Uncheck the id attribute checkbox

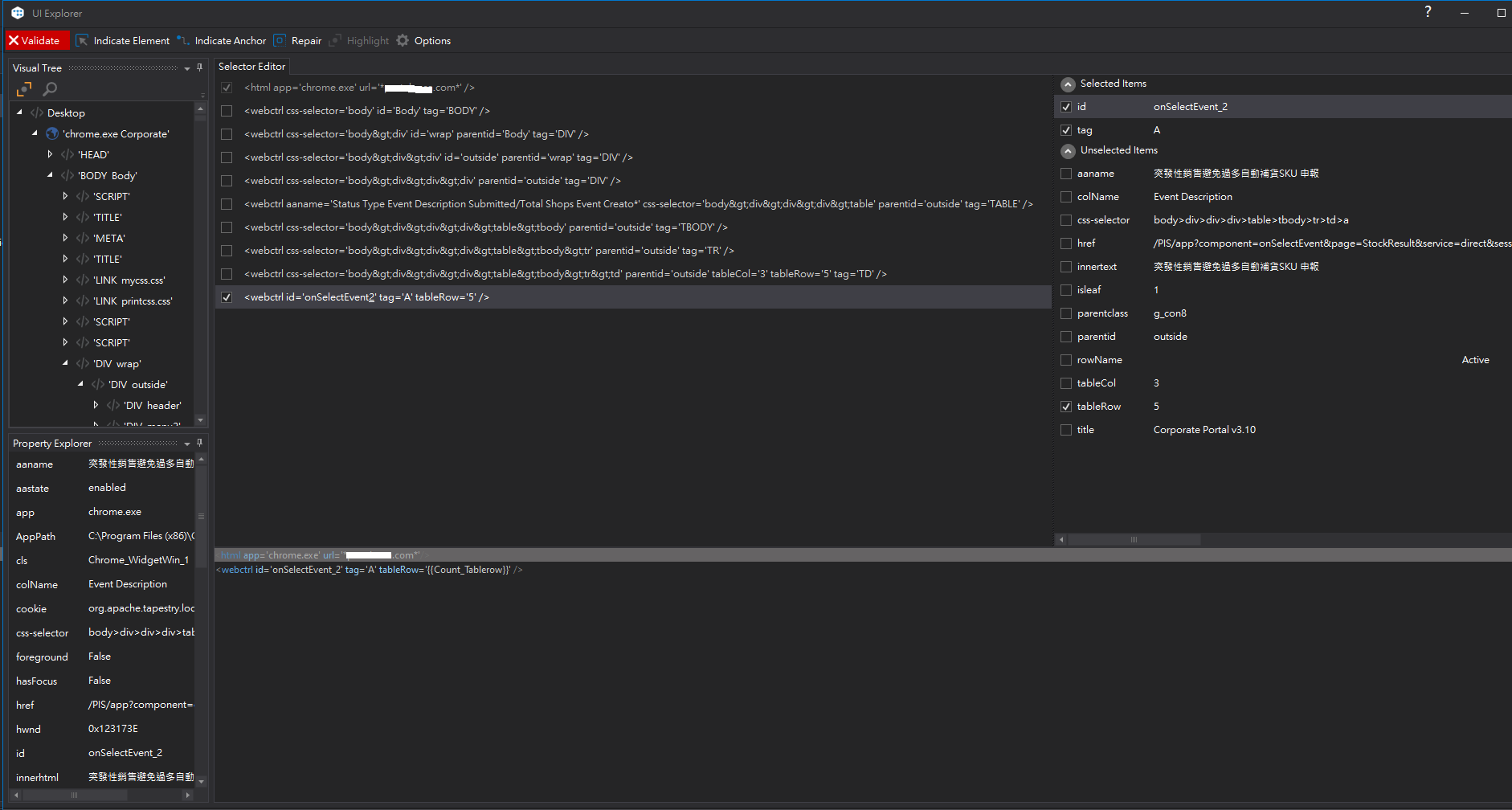1066,107
